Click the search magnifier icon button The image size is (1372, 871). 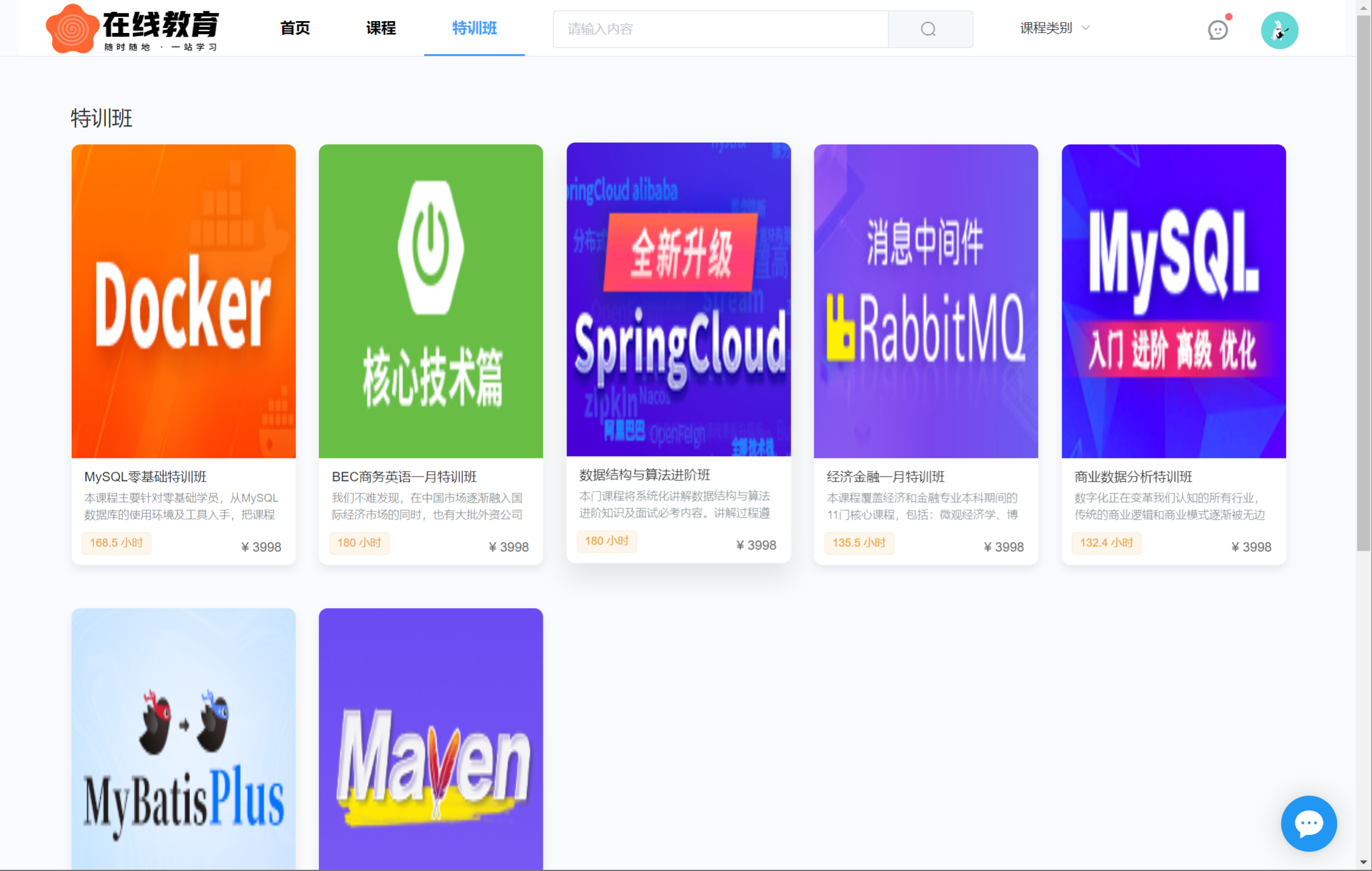coord(929,29)
